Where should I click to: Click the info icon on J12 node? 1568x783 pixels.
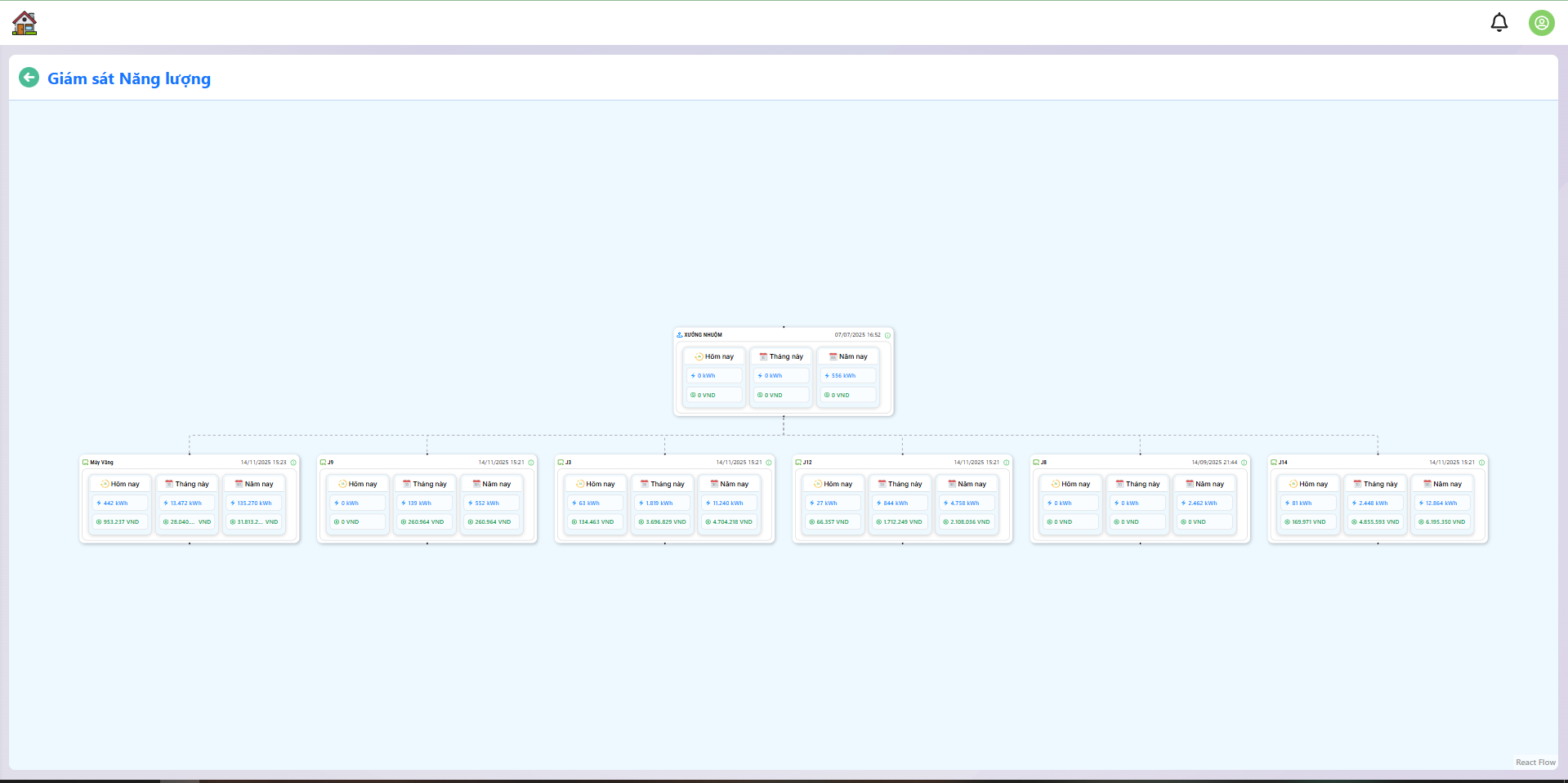click(1006, 463)
